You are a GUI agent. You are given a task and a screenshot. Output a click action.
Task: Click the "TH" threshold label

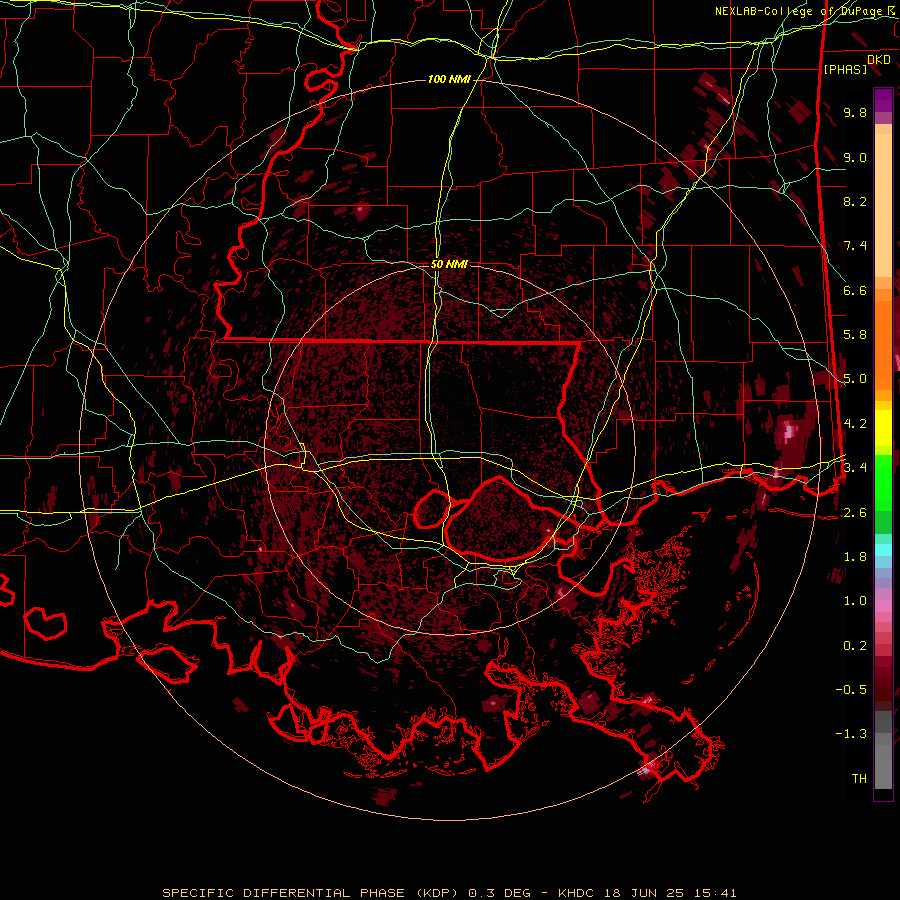[x=859, y=779]
